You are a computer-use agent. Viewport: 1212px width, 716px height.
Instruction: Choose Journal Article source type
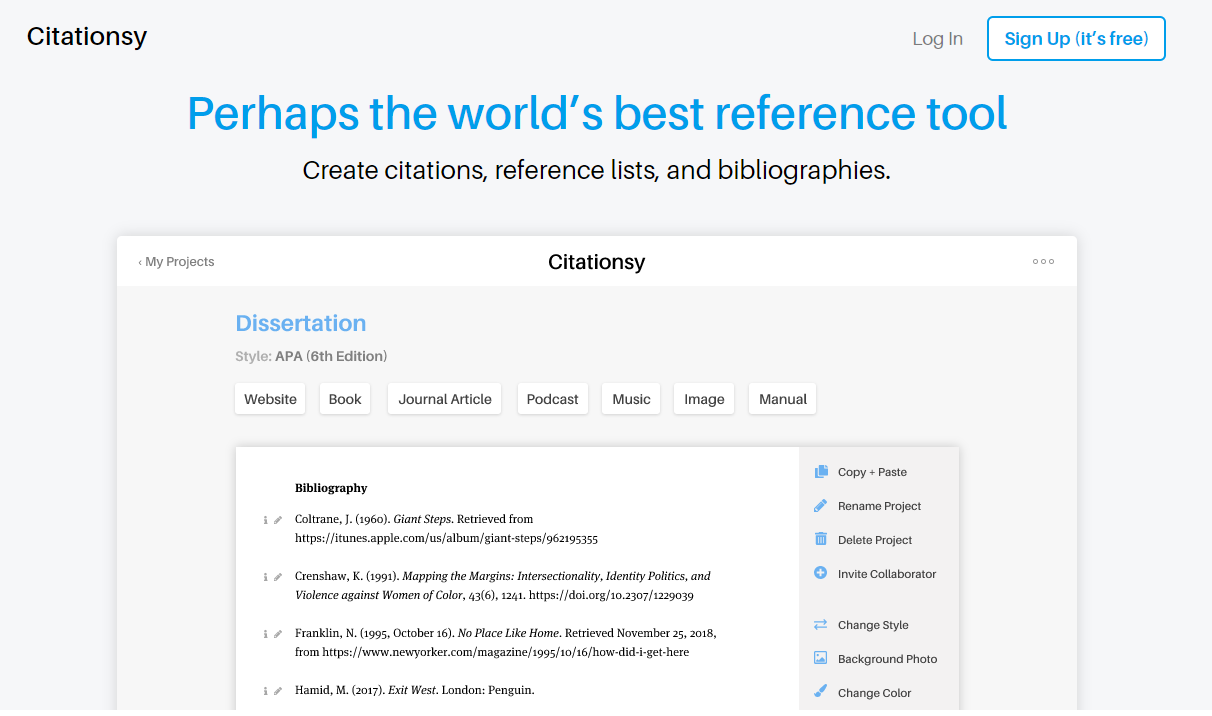(445, 399)
